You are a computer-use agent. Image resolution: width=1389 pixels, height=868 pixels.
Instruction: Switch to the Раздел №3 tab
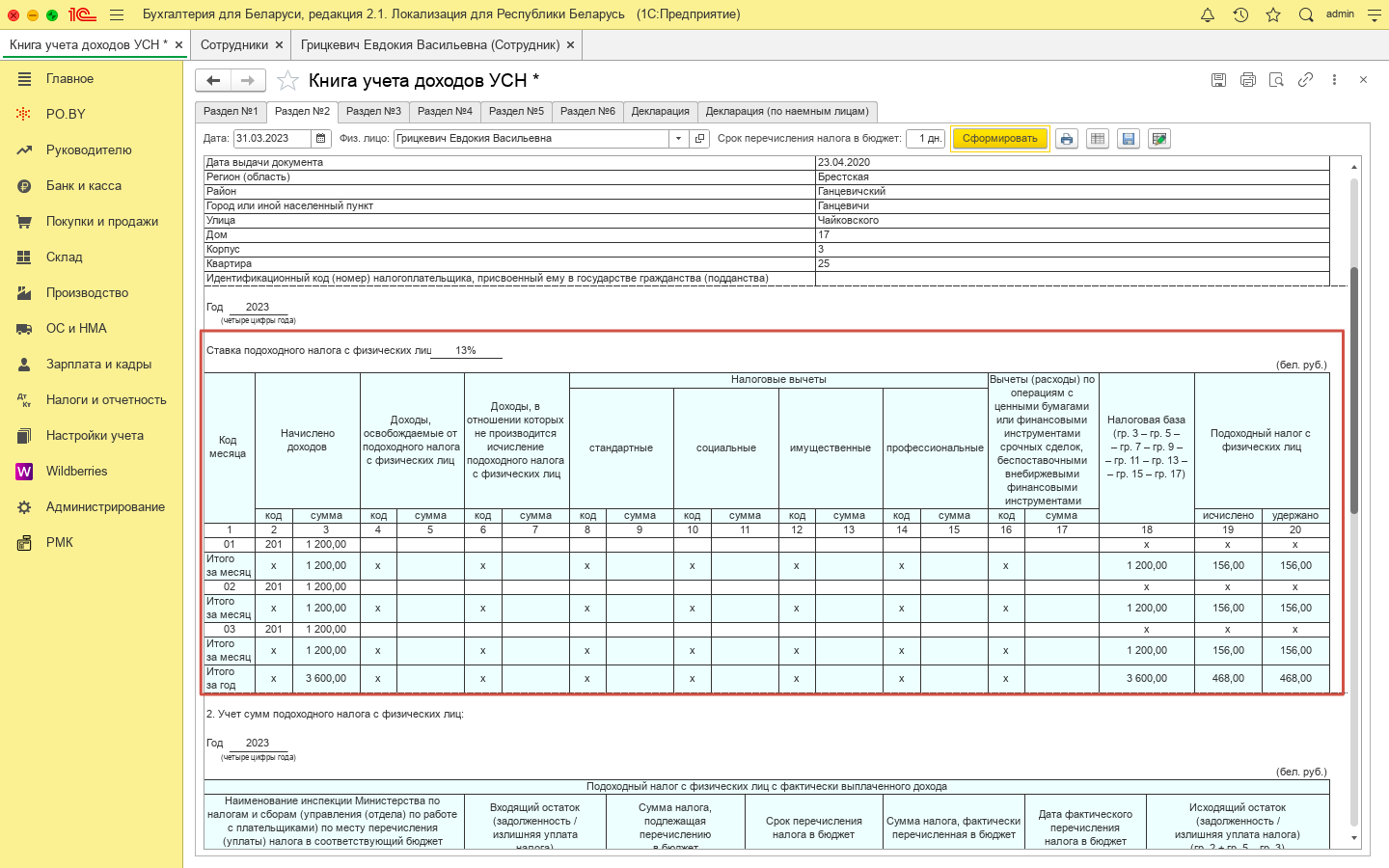point(373,112)
